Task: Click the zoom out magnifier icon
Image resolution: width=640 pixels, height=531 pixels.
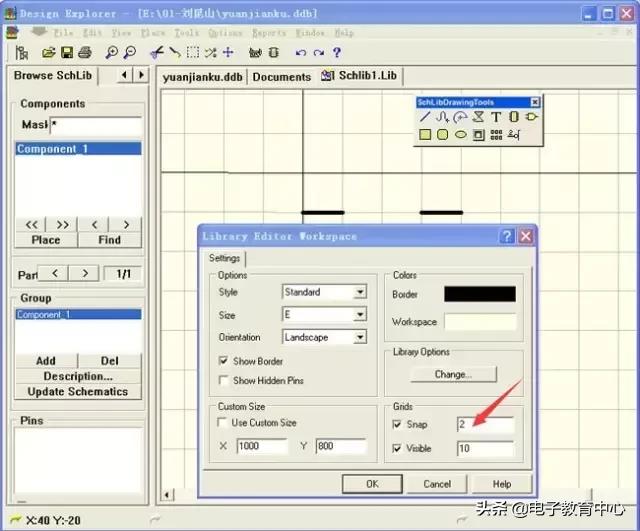Action: click(130, 52)
